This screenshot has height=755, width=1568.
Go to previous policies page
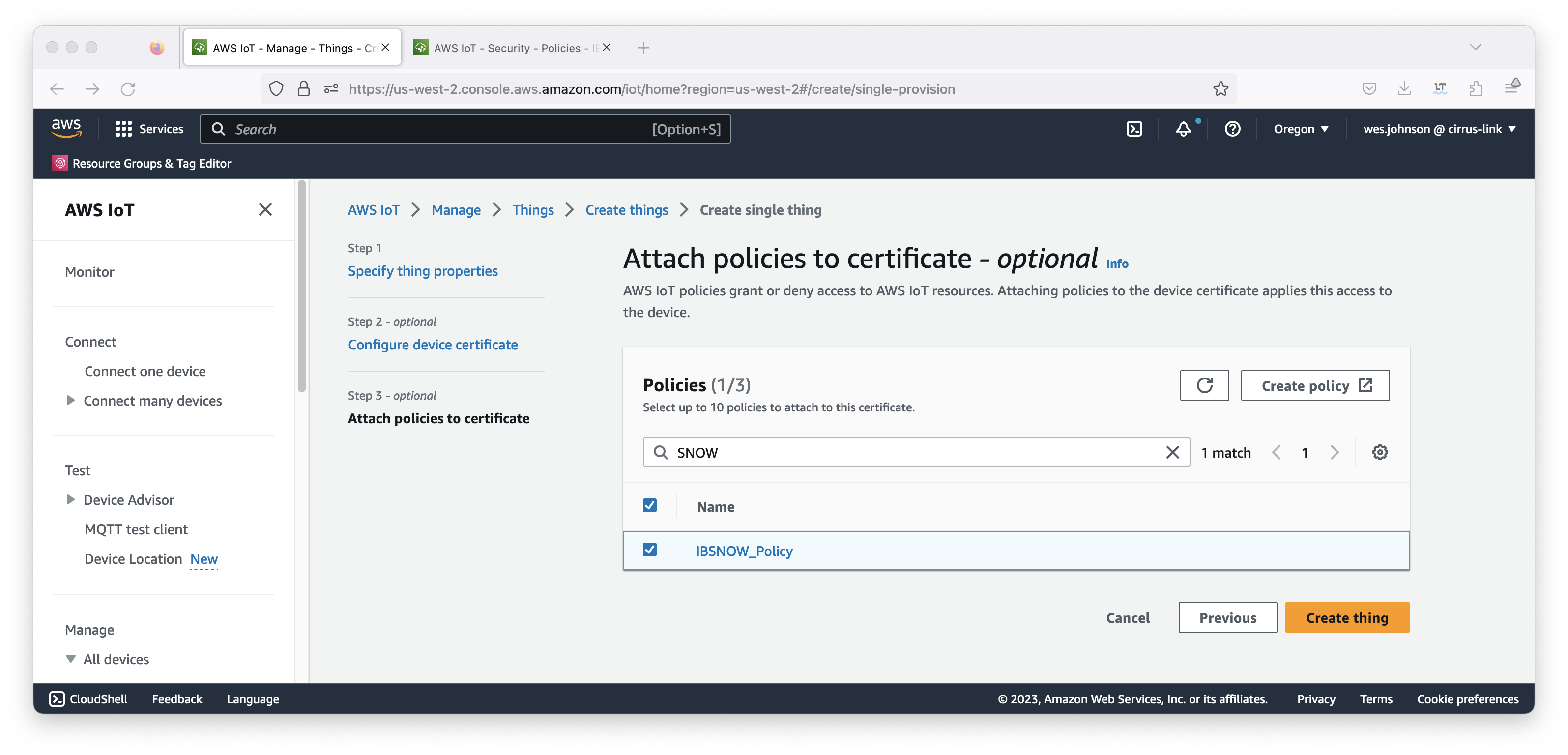1277,452
